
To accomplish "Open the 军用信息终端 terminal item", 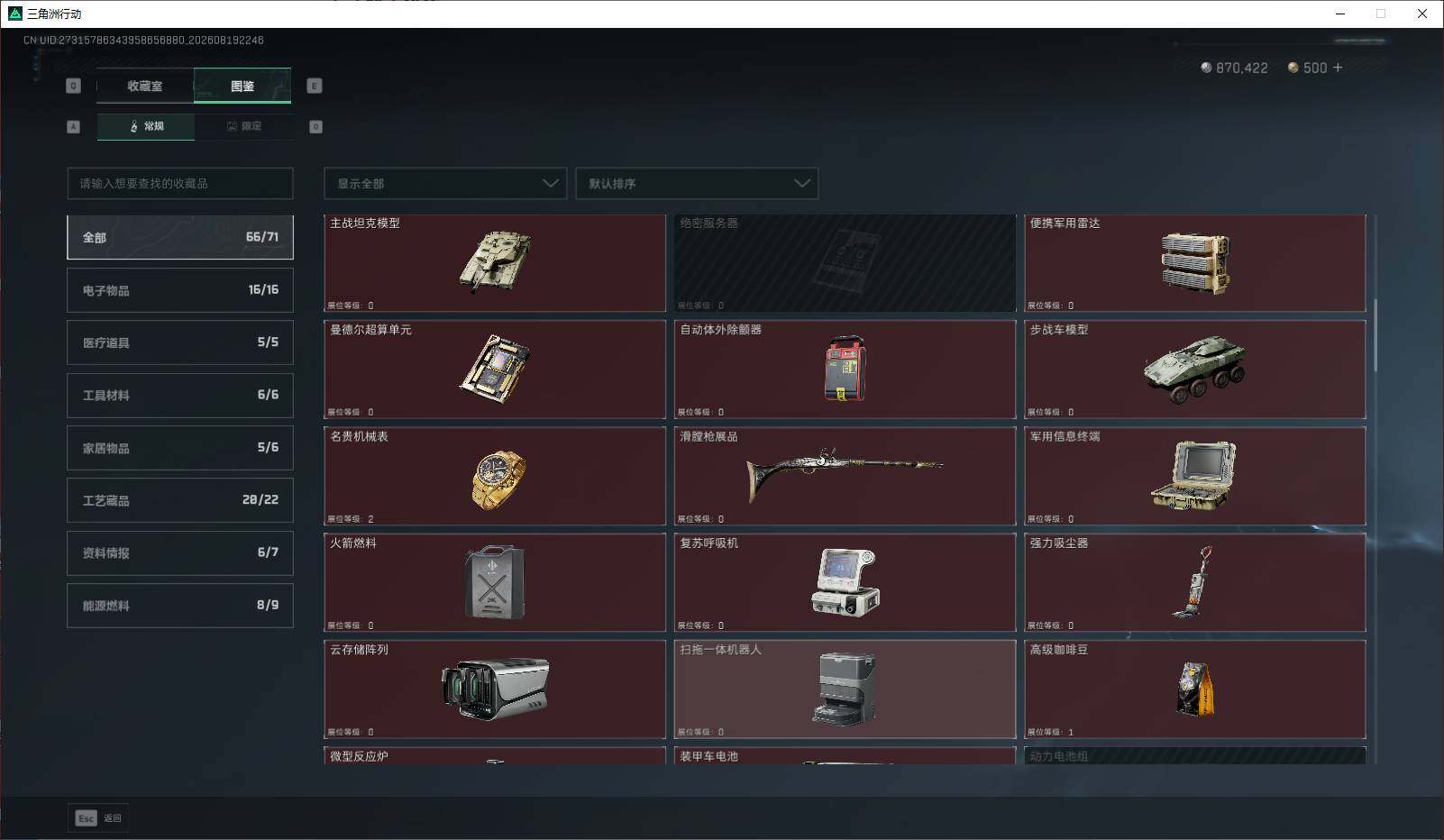I will pos(1195,475).
